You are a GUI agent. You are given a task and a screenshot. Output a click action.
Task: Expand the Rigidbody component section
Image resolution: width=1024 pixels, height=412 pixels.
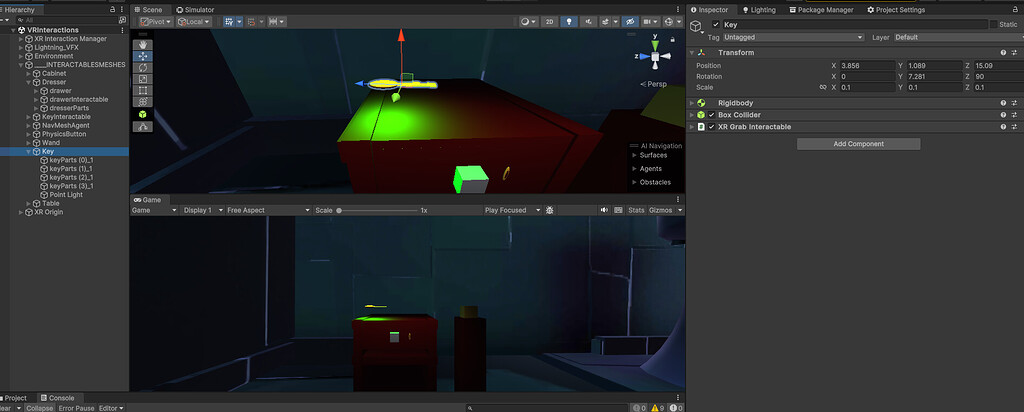[692, 102]
